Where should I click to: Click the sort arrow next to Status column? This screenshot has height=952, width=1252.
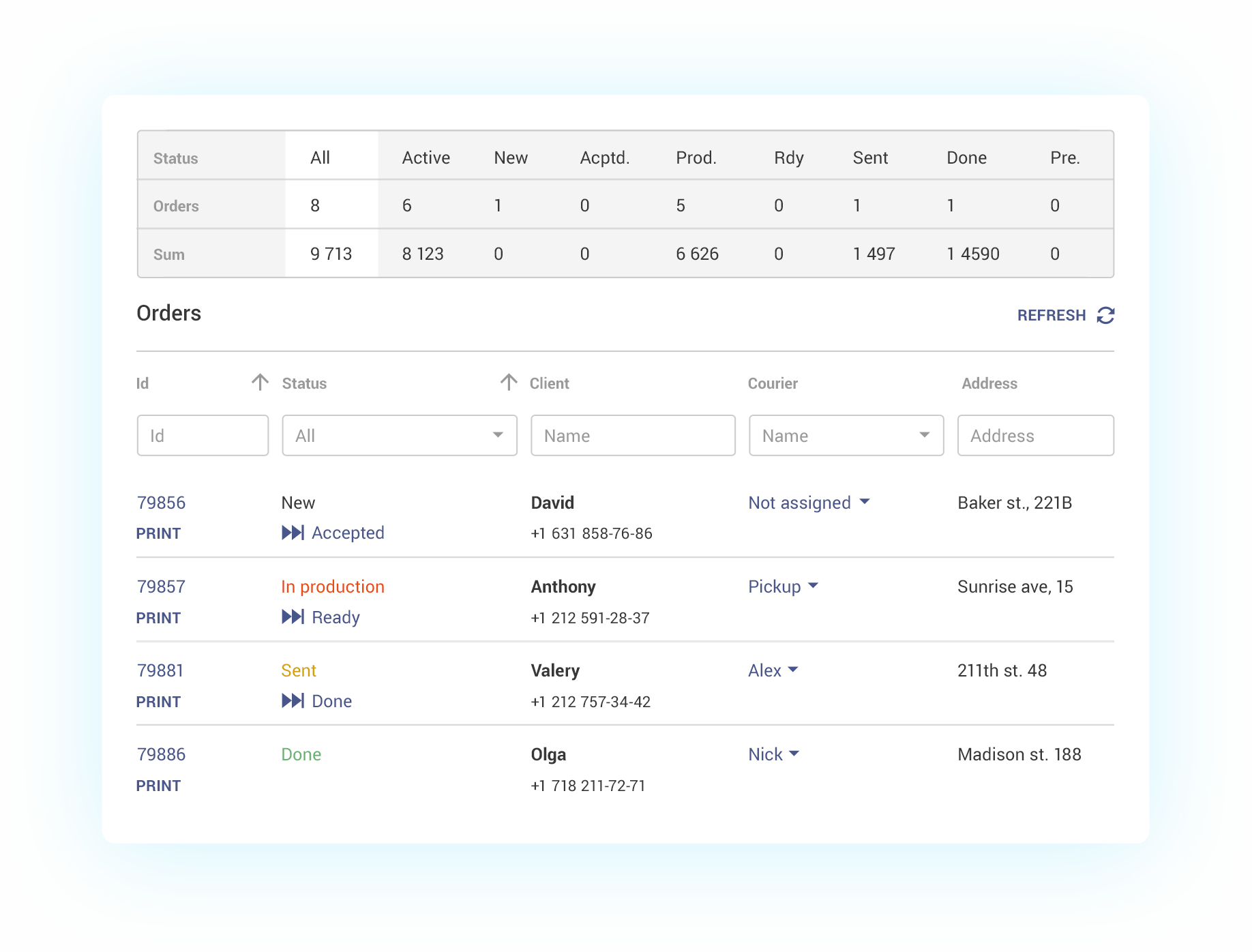[509, 382]
